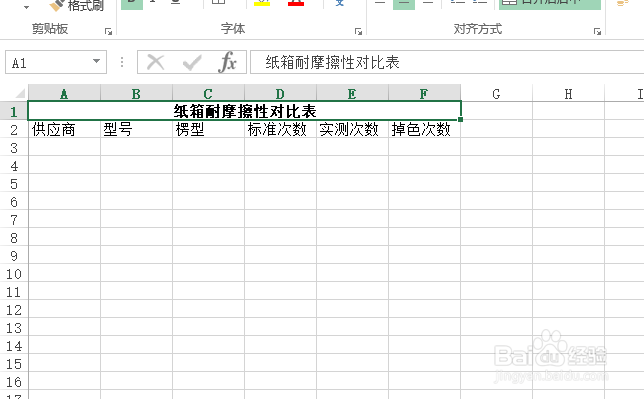This screenshot has height=399, width=644.
Task: Select row 1 header
Action: click(x=14, y=111)
